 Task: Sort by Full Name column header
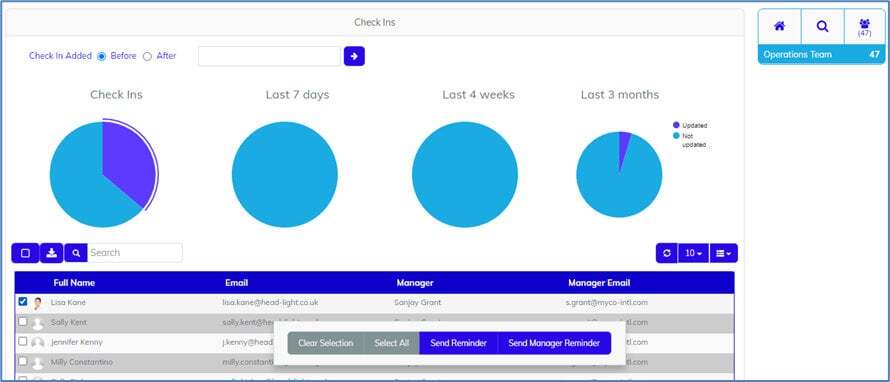(x=74, y=283)
